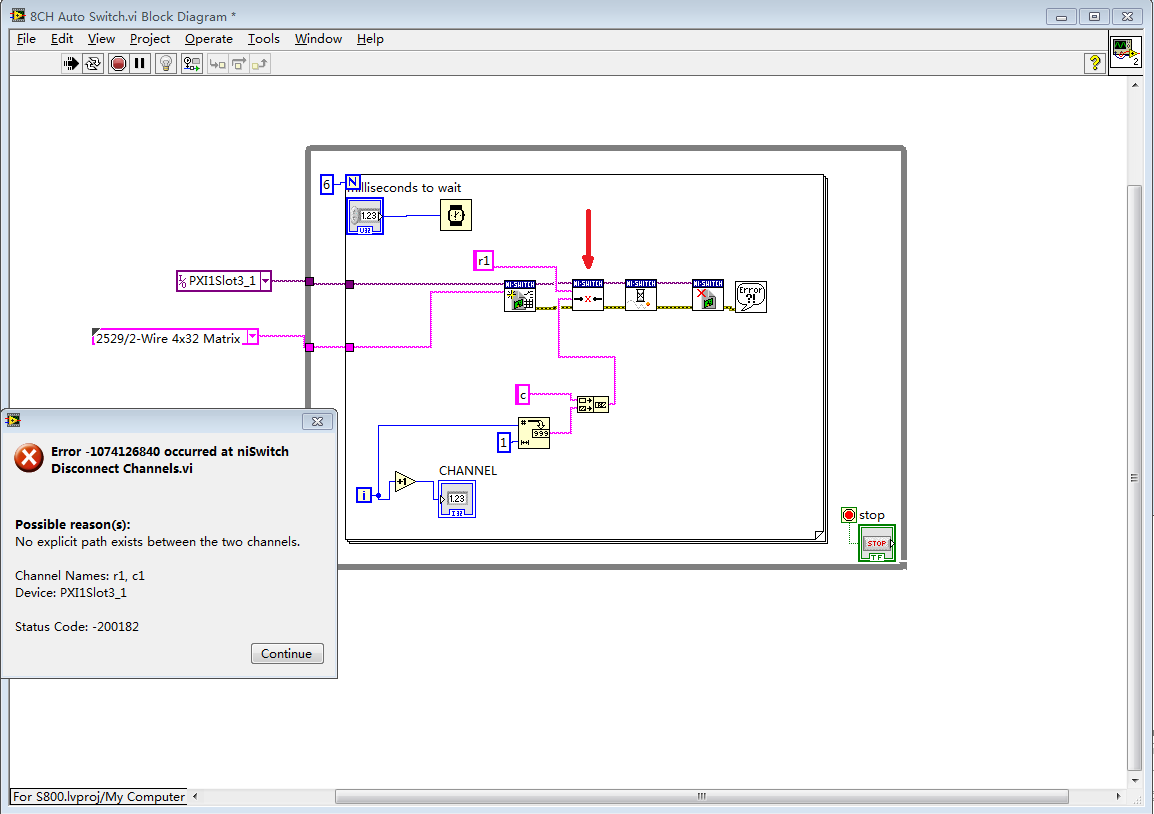Select niSwitch Wait For Debounce VI
Image resolution: width=1154 pixels, height=814 pixels.
pos(641,295)
